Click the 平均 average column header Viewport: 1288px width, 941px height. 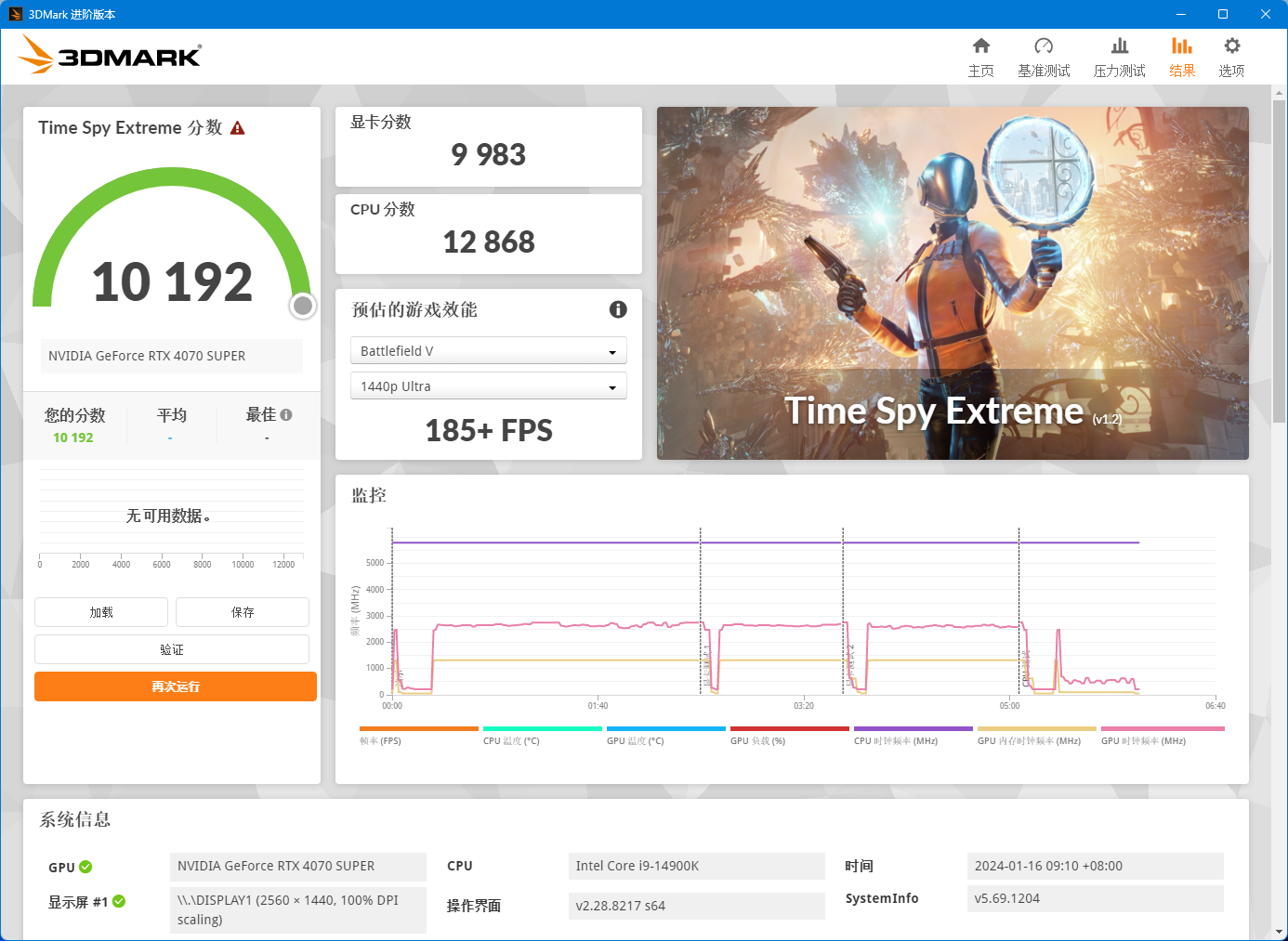point(172,415)
